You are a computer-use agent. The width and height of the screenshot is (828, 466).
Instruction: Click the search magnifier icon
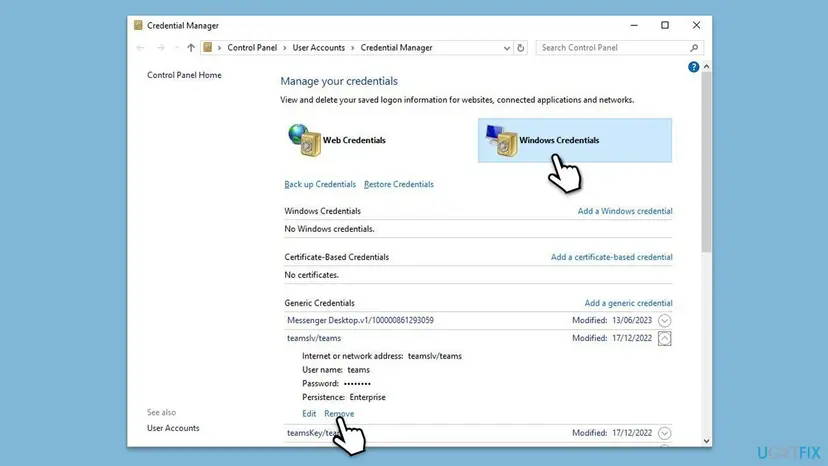click(694, 48)
